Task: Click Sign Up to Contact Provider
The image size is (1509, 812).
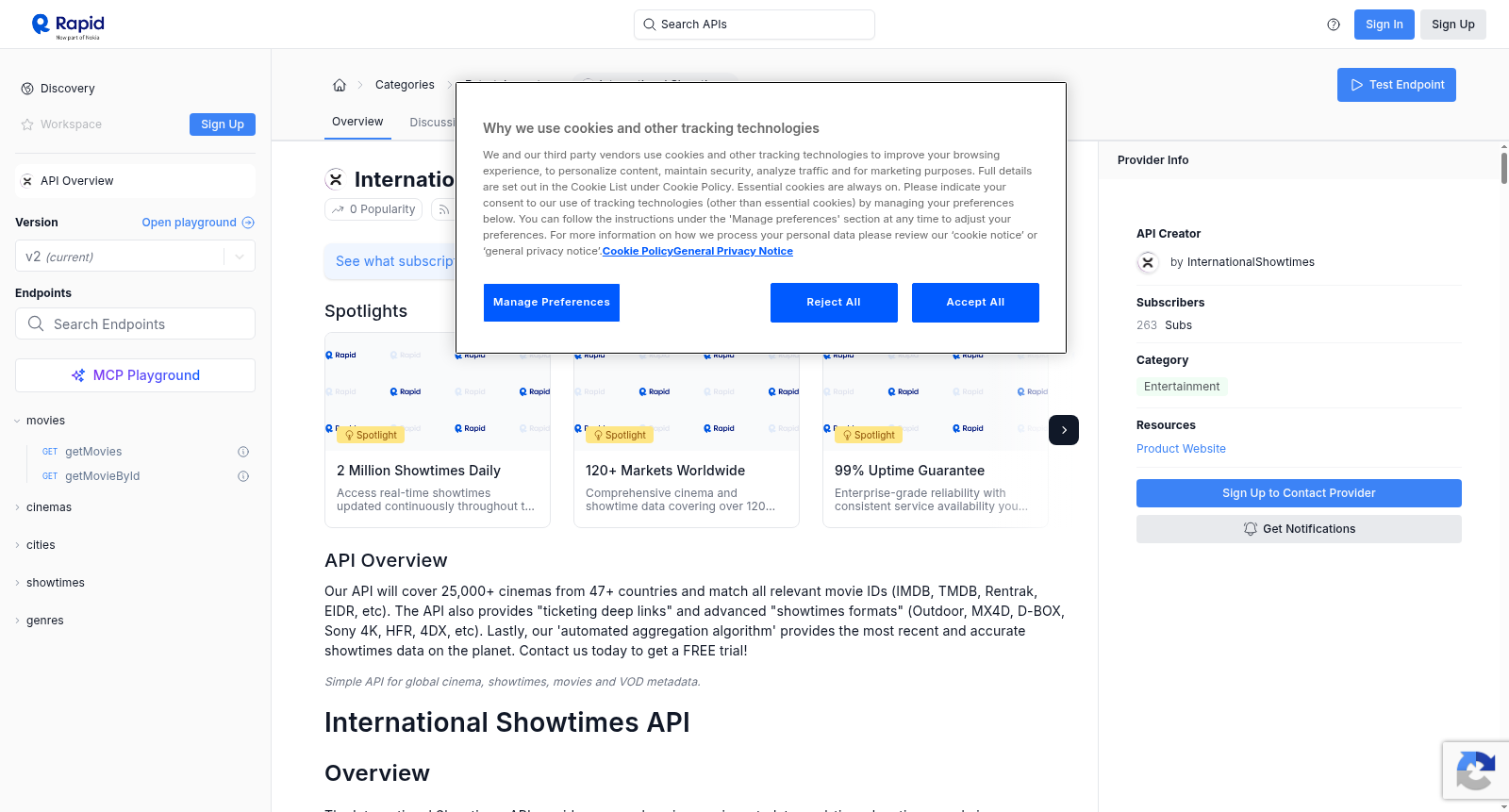Action: 1299,493
